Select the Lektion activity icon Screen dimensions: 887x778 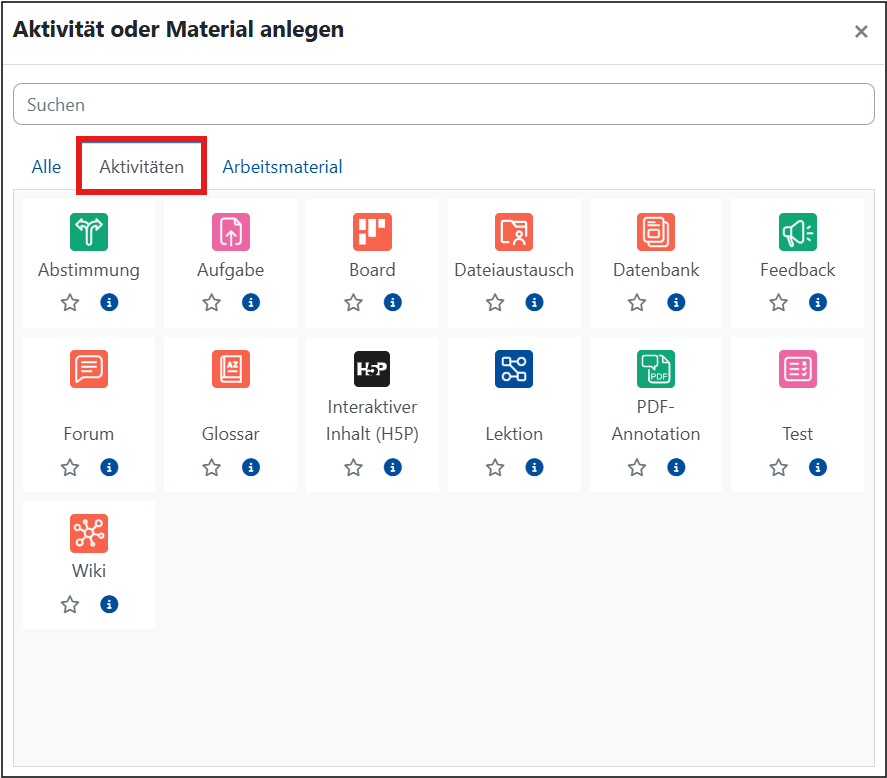514,369
